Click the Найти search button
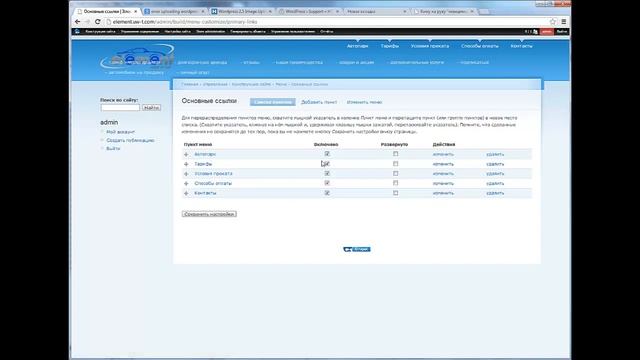 151,107
